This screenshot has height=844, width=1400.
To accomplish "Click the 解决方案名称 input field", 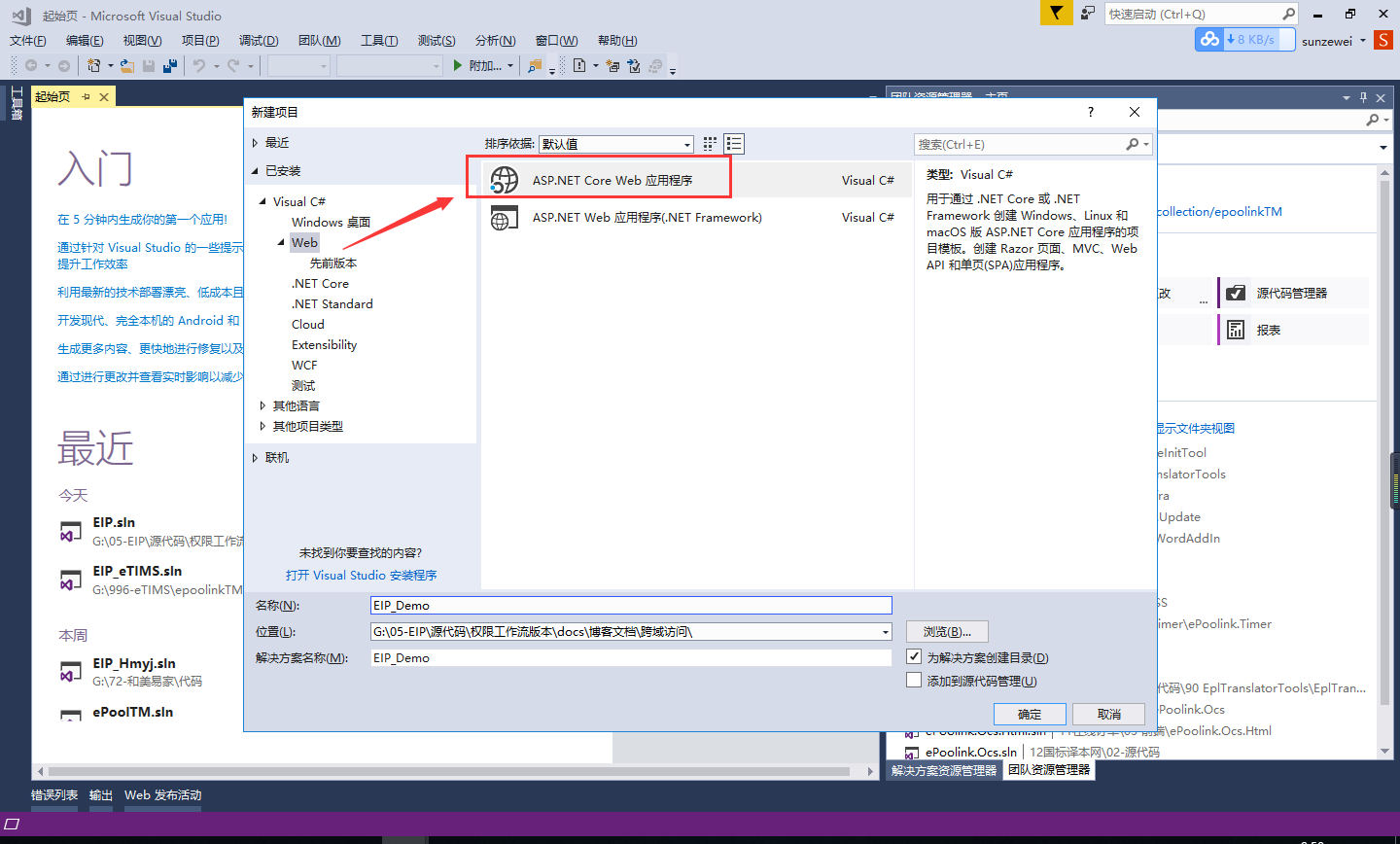I will point(631,657).
